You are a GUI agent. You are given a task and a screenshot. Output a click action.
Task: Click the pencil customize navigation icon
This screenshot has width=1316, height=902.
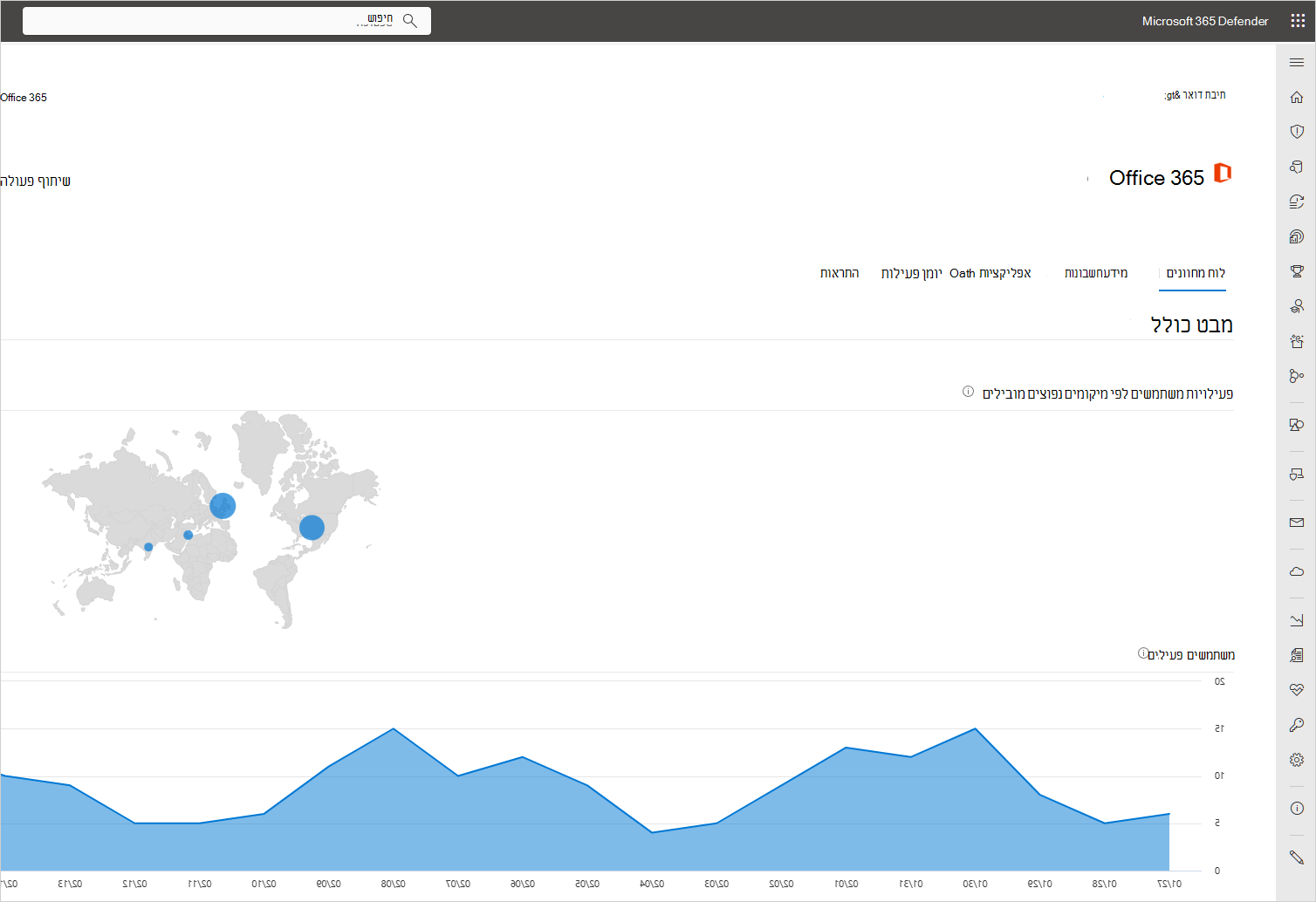tap(1297, 858)
